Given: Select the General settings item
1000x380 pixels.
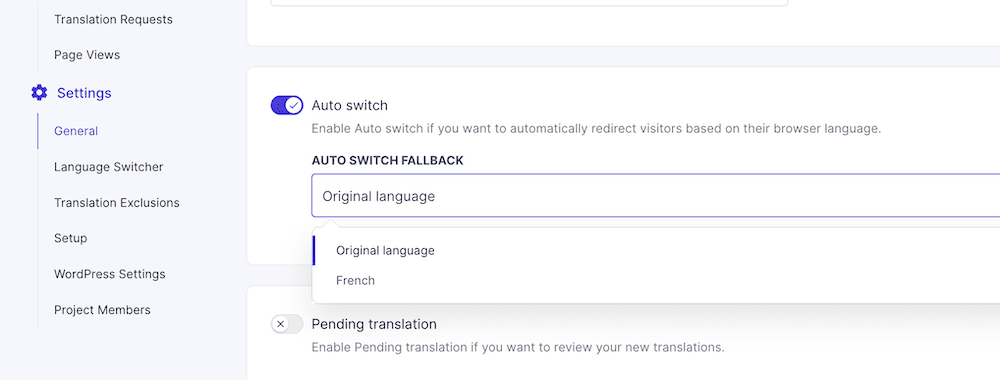Looking at the screenshot, I should (x=76, y=131).
